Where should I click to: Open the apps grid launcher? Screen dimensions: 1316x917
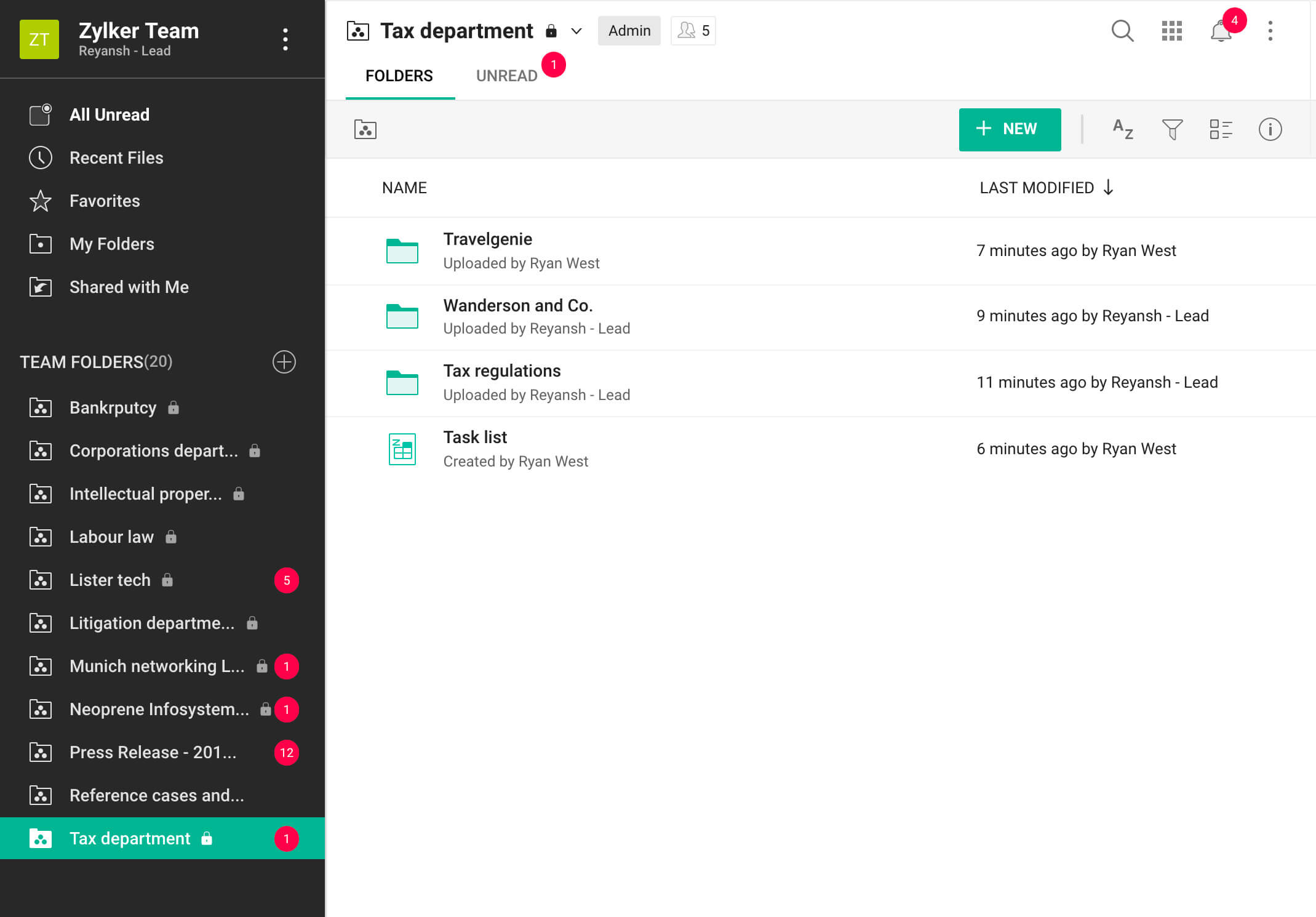(1171, 31)
